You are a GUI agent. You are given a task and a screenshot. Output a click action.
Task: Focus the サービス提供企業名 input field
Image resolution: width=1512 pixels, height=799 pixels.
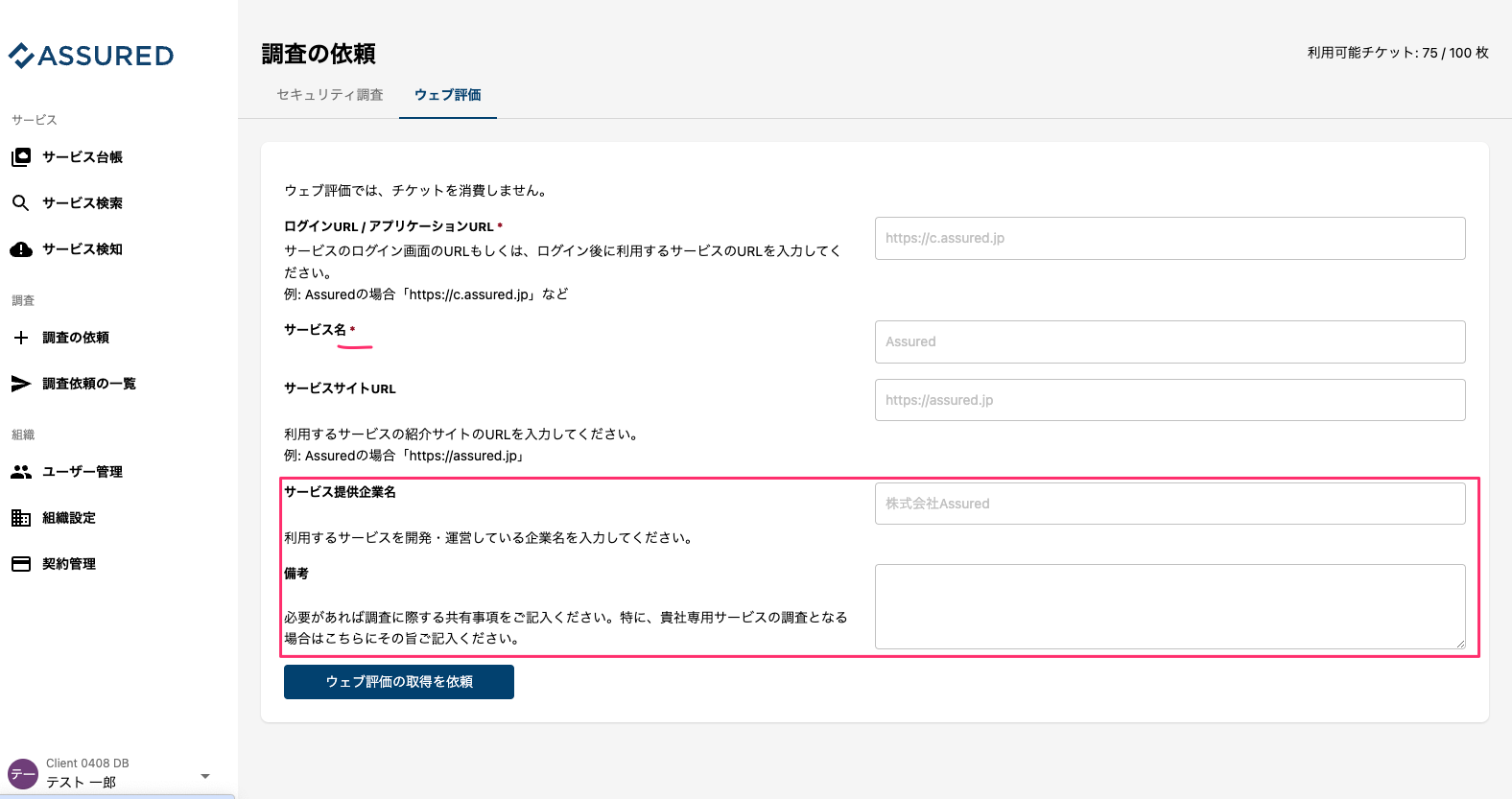1170,504
